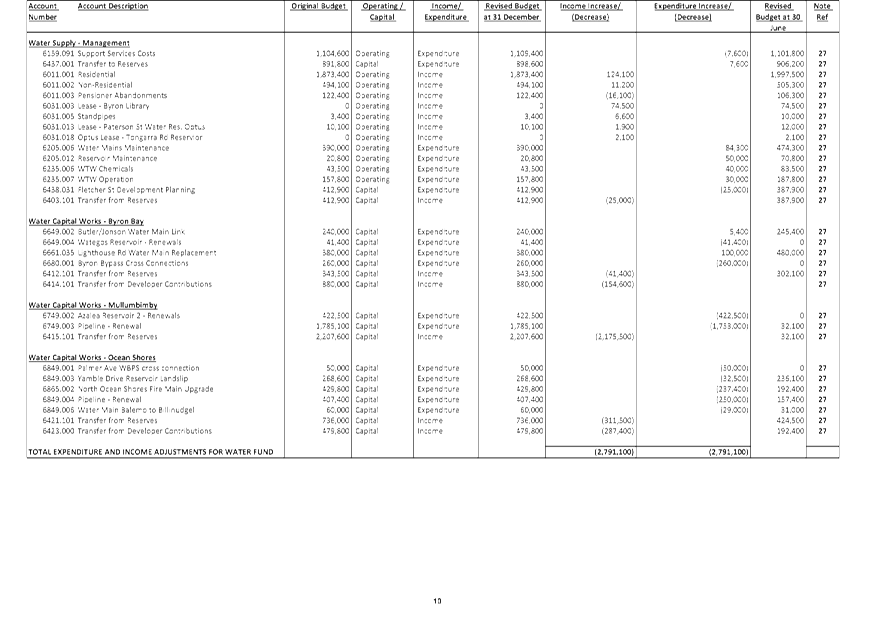Select the 'Water Capital Works - Ocean Shores' heading

[92, 357]
